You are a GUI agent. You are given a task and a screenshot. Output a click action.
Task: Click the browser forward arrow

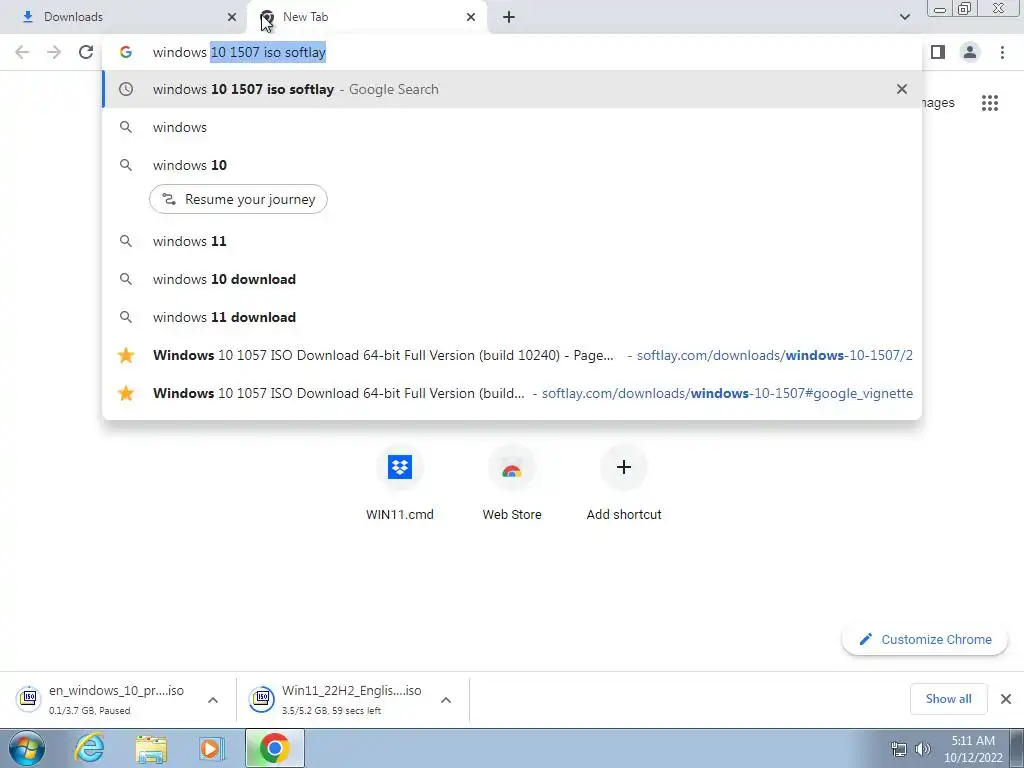click(54, 52)
